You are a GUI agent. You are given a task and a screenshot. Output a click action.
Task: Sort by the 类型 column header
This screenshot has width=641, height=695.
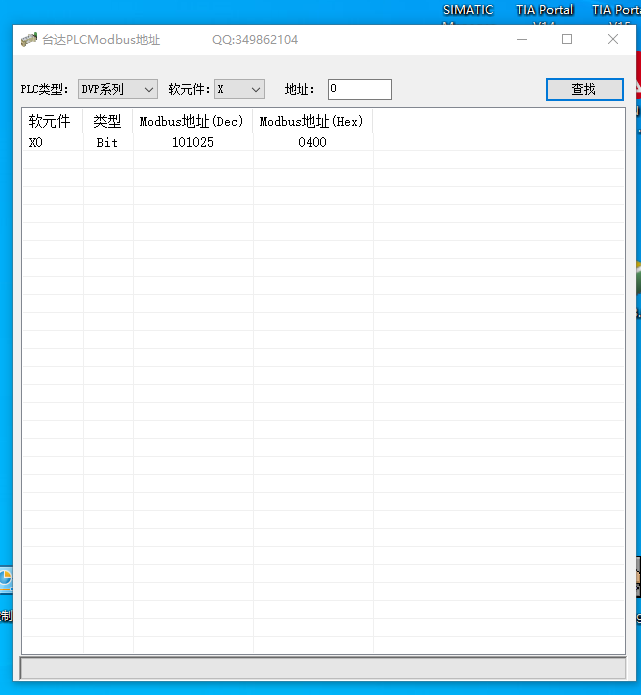tap(107, 122)
